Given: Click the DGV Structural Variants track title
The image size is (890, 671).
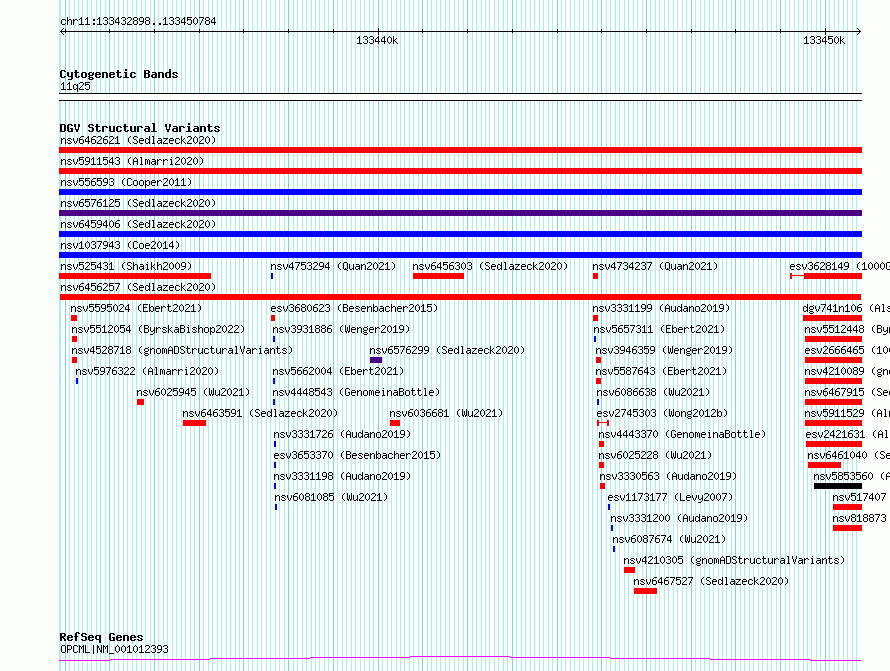Looking at the screenshot, I should 140,128.
